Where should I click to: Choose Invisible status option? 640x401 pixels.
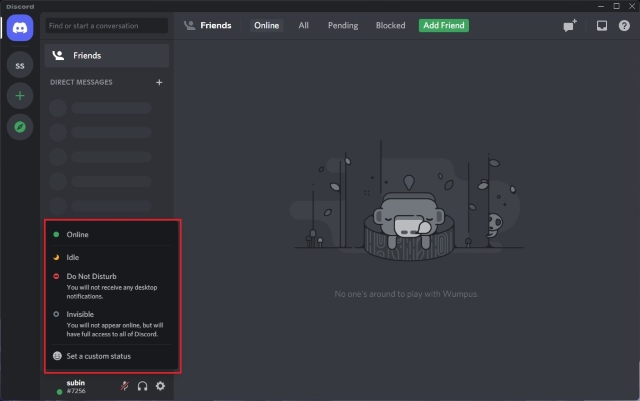tap(80, 314)
